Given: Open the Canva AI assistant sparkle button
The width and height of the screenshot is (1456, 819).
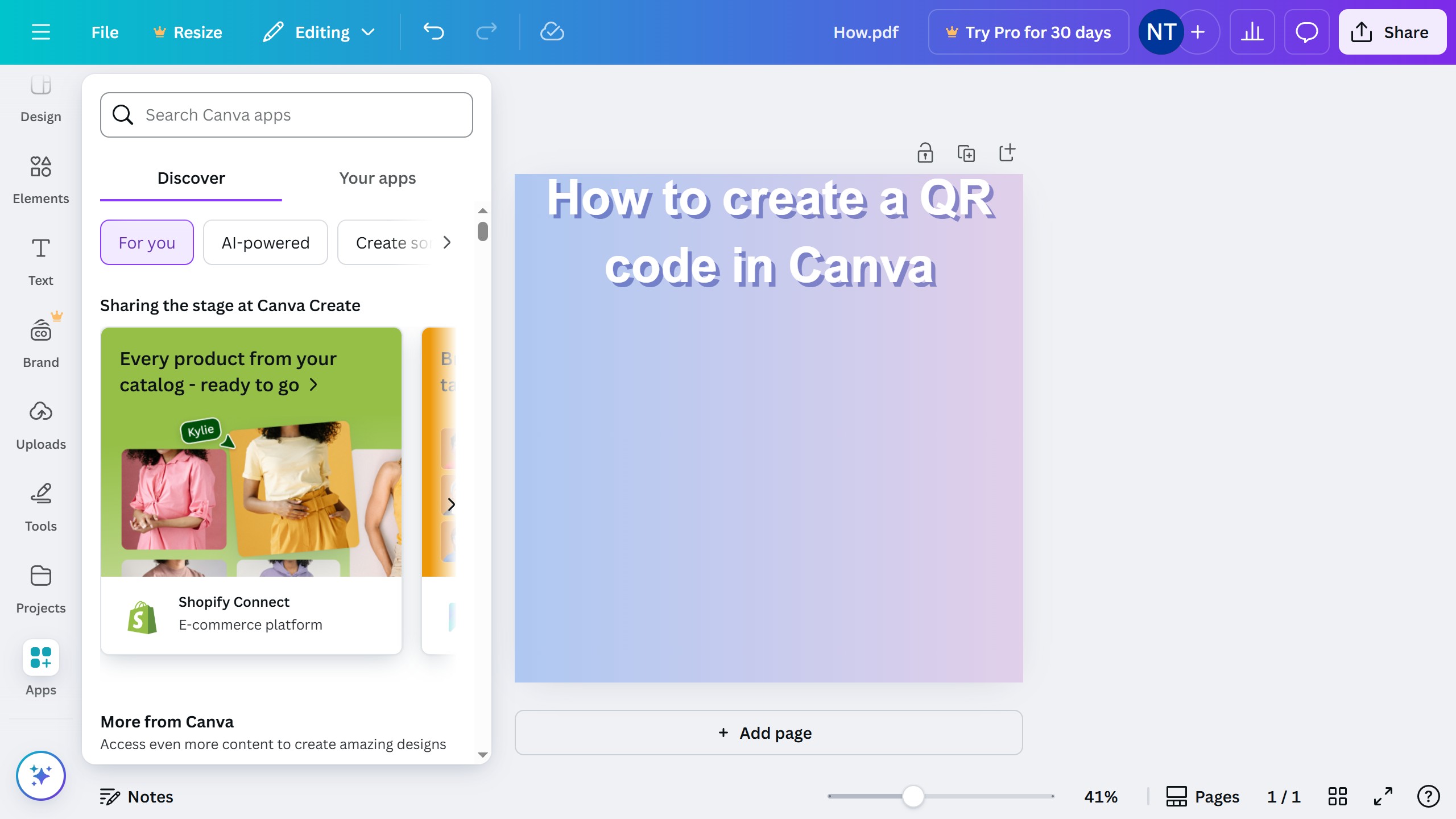Looking at the screenshot, I should (x=40, y=775).
